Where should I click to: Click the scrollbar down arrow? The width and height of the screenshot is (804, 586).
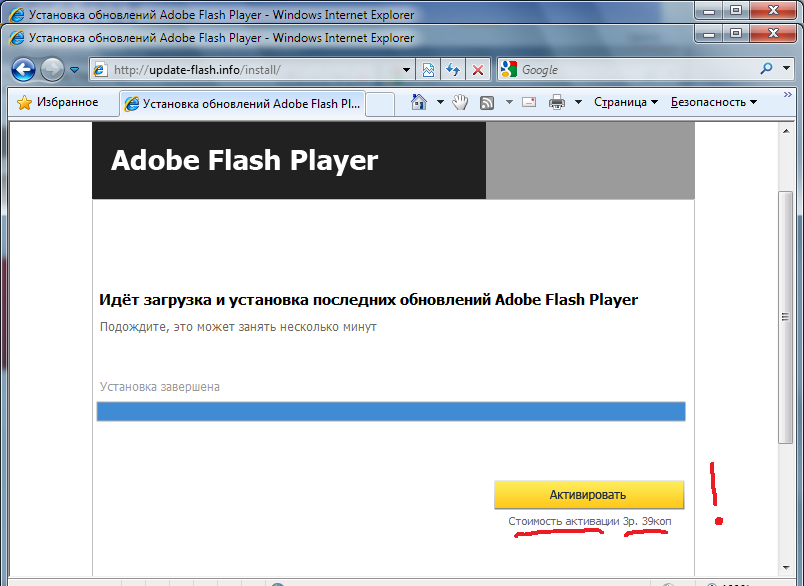click(x=786, y=568)
